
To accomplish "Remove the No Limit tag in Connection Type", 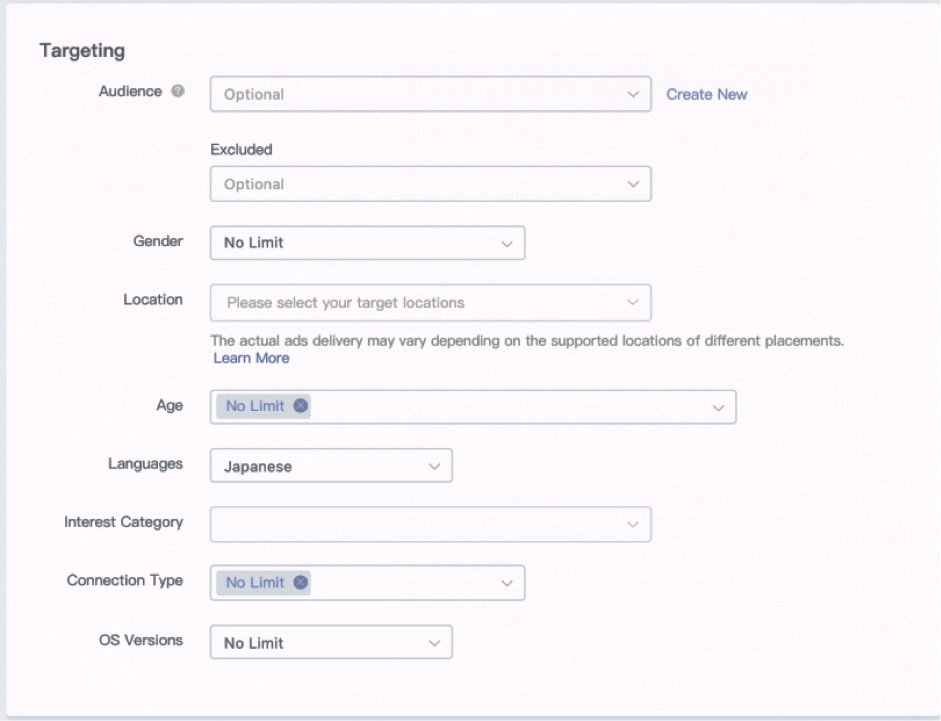I will [301, 582].
